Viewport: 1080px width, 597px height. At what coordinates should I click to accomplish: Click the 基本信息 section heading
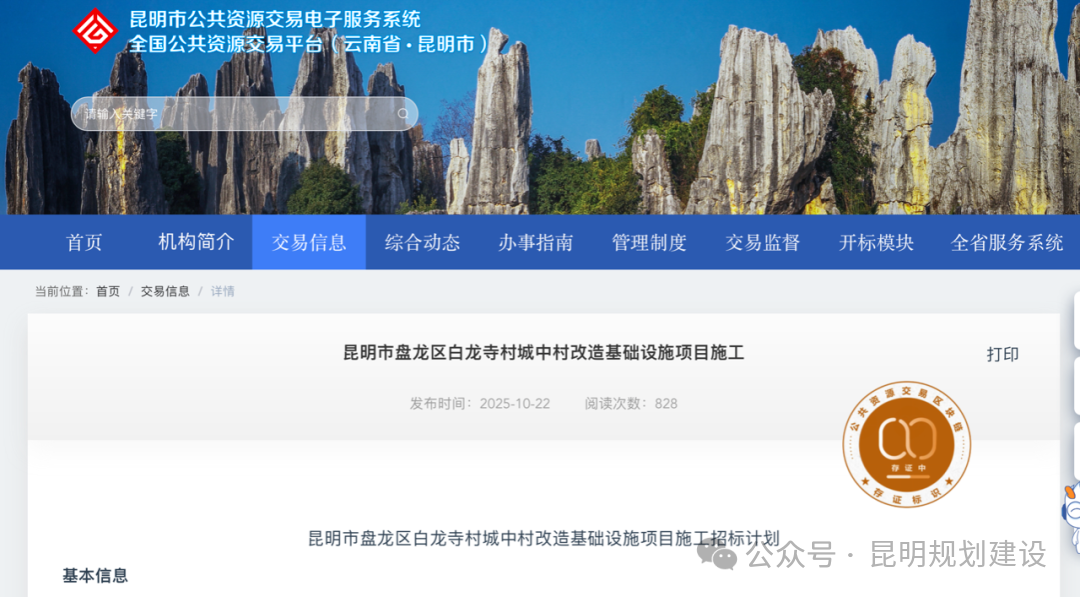95,575
